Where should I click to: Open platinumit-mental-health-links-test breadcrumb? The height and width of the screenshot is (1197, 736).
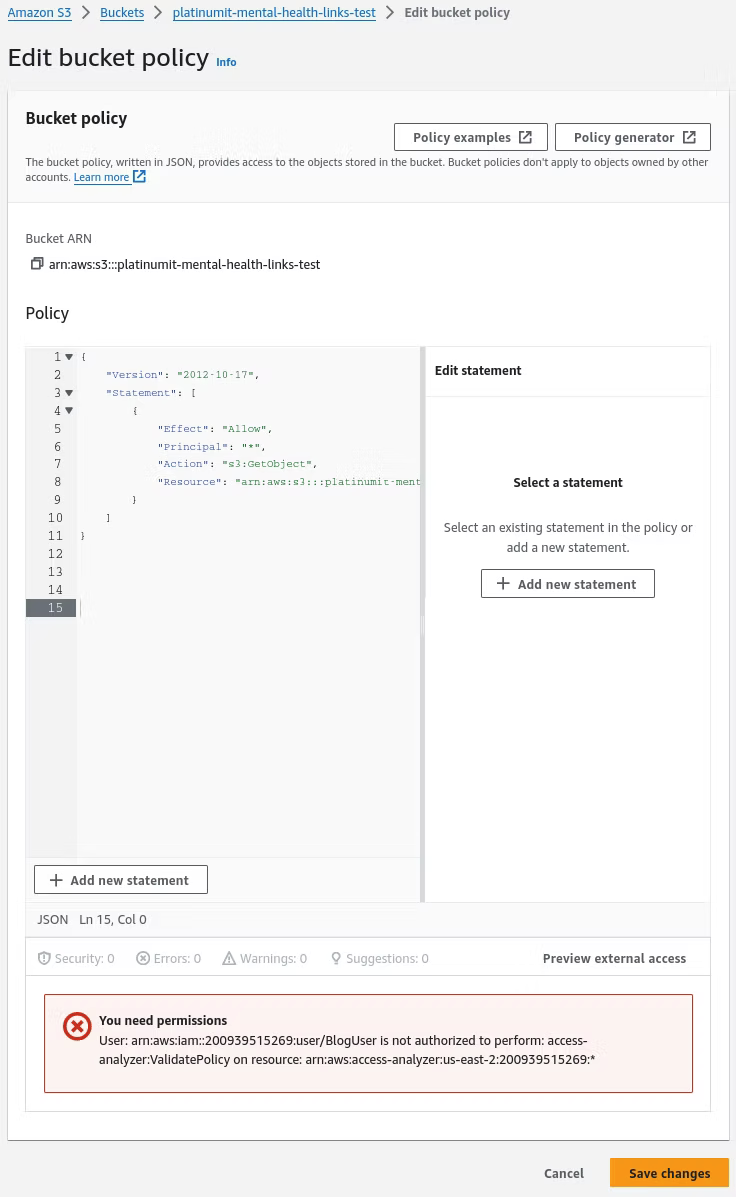click(274, 13)
